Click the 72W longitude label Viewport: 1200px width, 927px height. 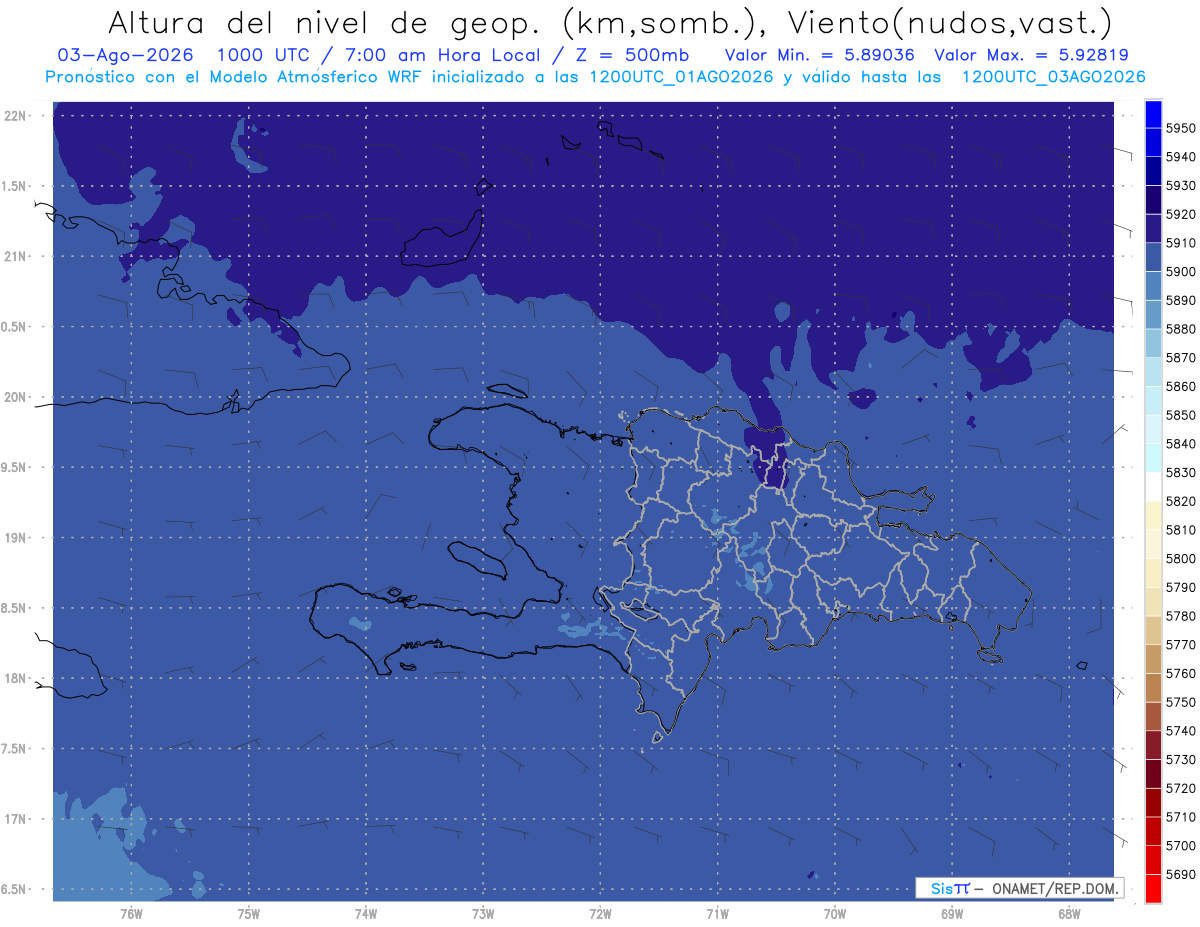click(x=600, y=914)
